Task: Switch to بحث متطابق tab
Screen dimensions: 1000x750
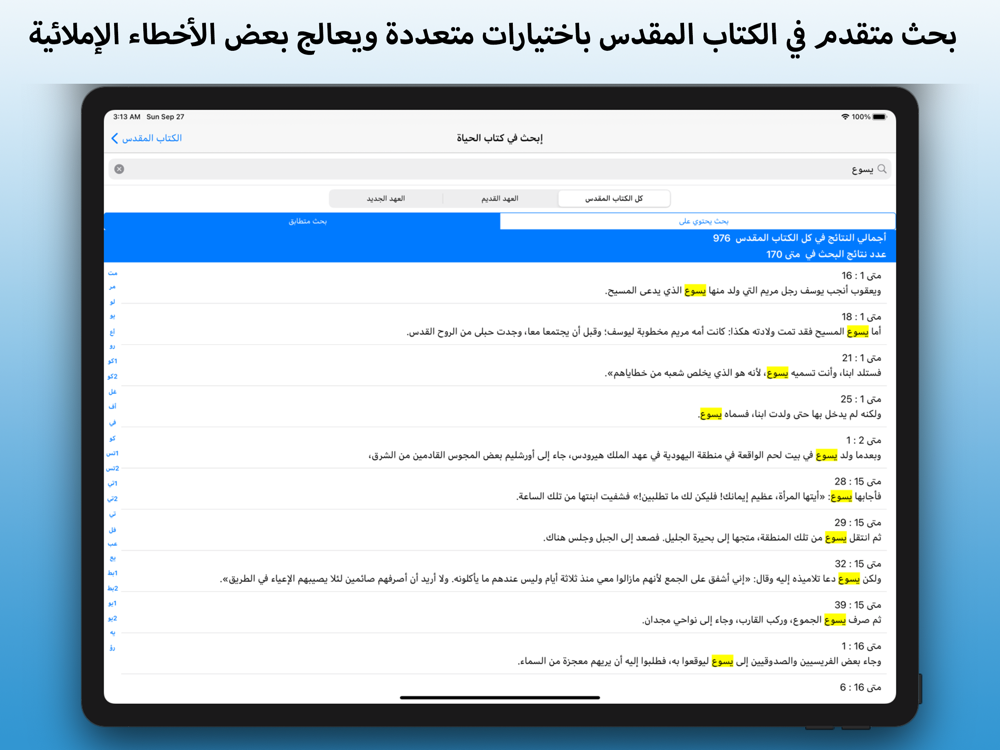Action: (x=302, y=221)
